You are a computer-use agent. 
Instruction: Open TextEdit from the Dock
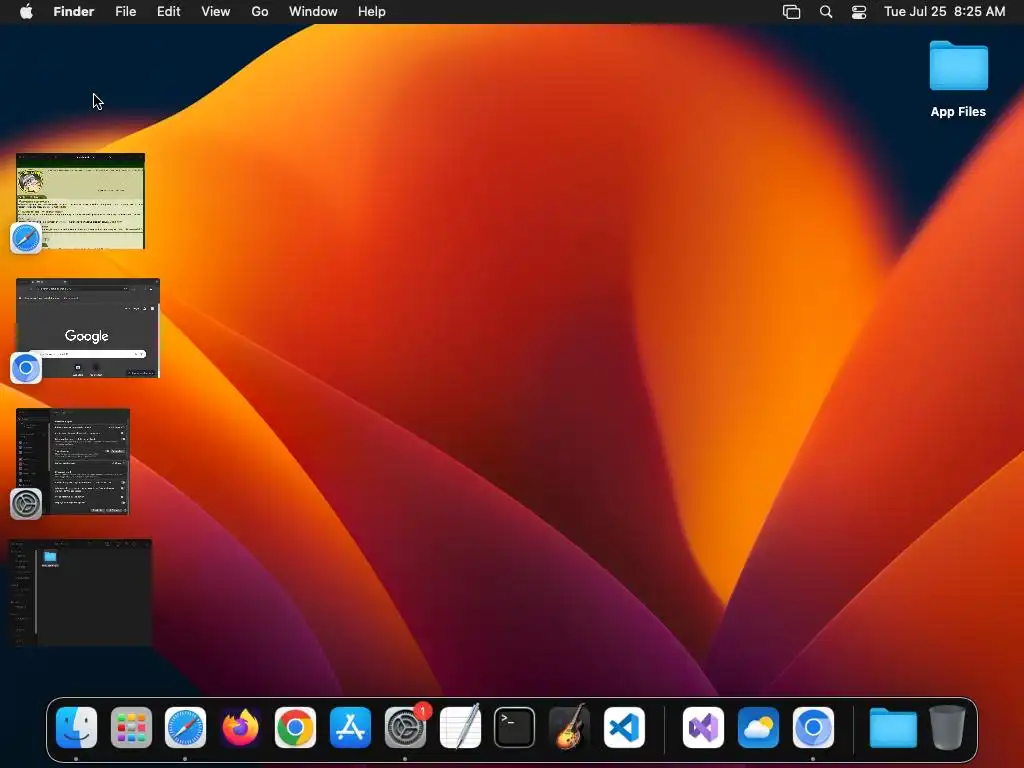pos(460,728)
